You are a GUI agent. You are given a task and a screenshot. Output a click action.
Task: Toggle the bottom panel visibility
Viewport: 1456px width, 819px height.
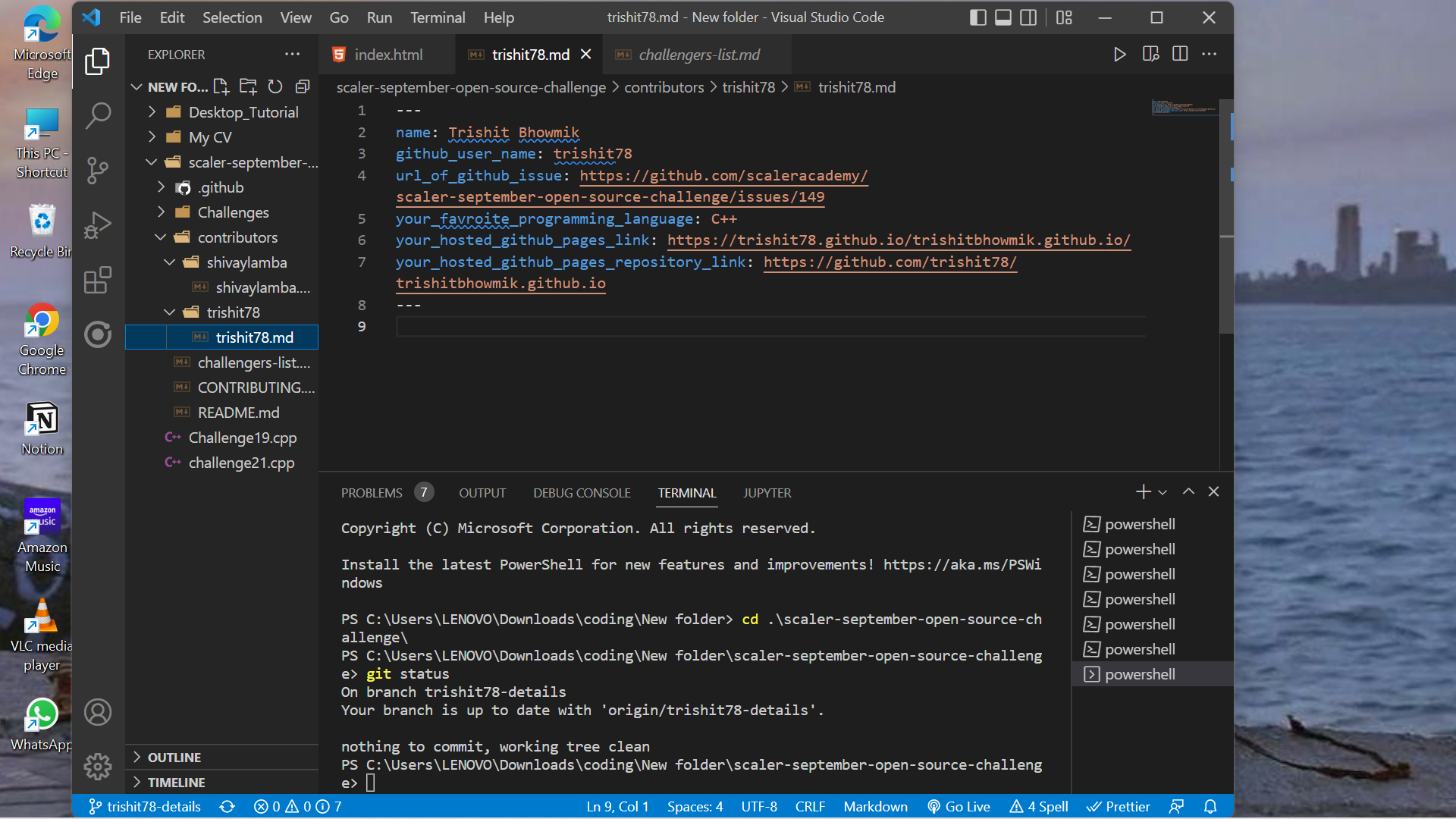(x=1003, y=17)
